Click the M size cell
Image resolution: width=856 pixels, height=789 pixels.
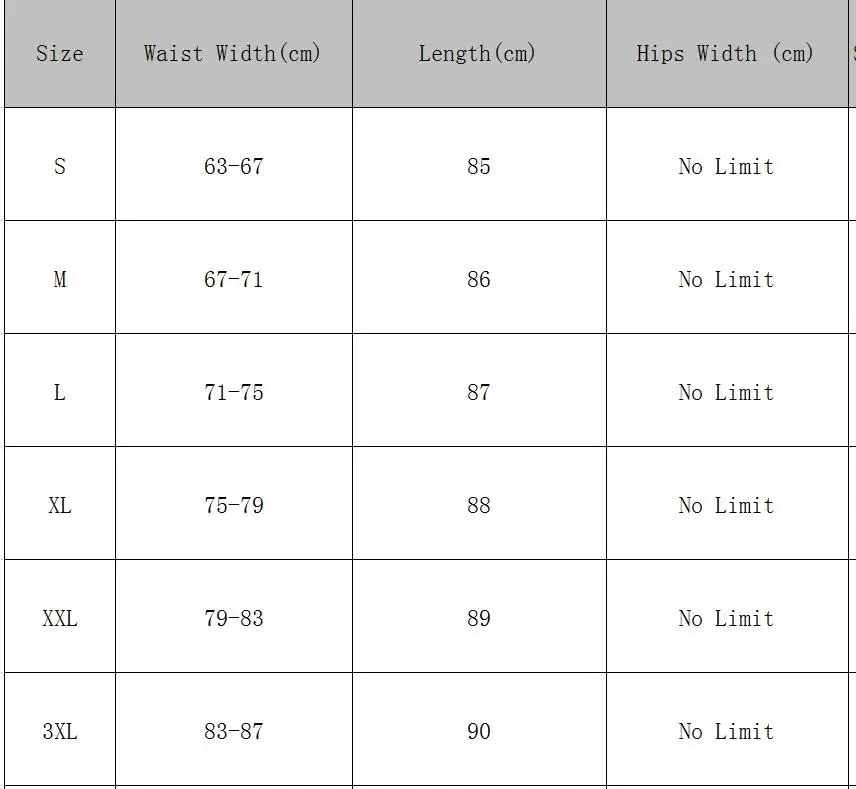point(60,279)
